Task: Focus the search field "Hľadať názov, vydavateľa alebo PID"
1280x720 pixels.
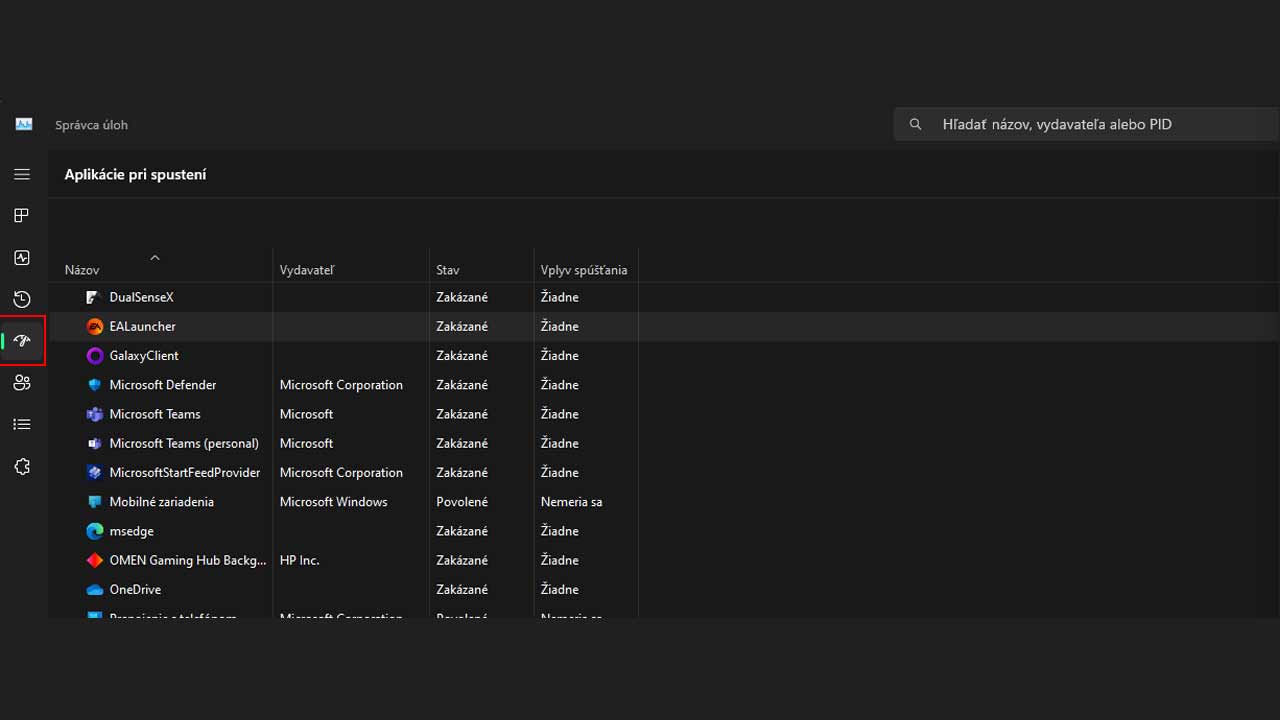Action: click(1086, 125)
